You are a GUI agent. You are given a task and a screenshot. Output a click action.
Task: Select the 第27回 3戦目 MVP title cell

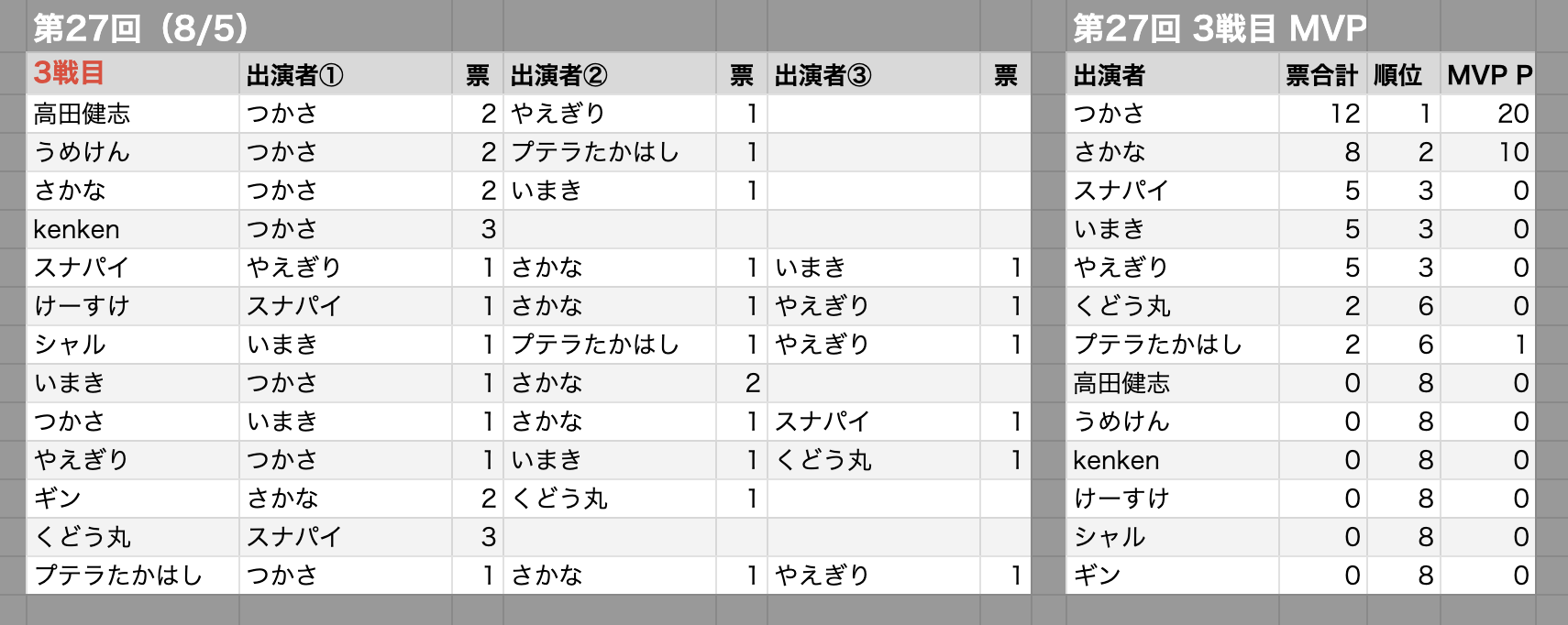(1220, 28)
